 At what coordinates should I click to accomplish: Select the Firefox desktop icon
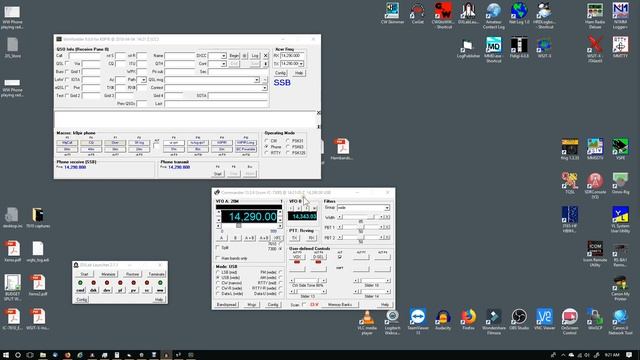coord(468,320)
